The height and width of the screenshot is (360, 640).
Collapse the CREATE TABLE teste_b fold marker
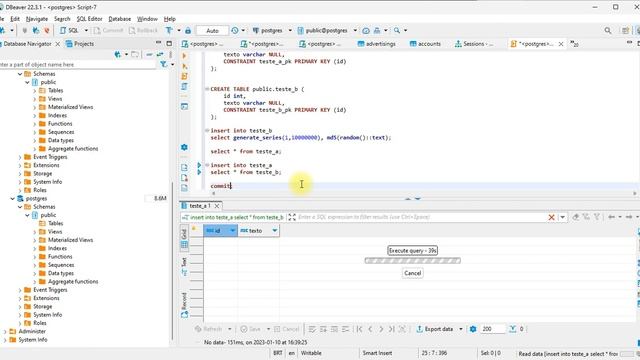click(x=207, y=89)
